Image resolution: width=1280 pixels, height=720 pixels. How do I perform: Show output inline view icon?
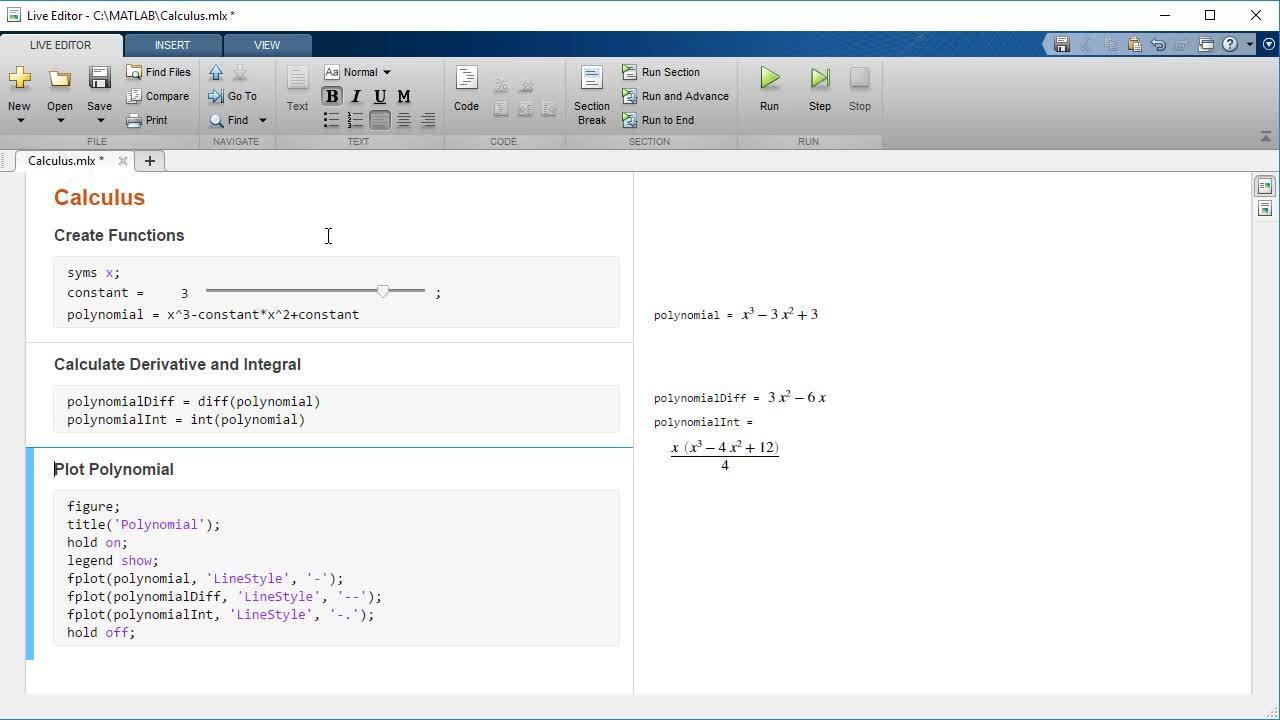click(1264, 209)
